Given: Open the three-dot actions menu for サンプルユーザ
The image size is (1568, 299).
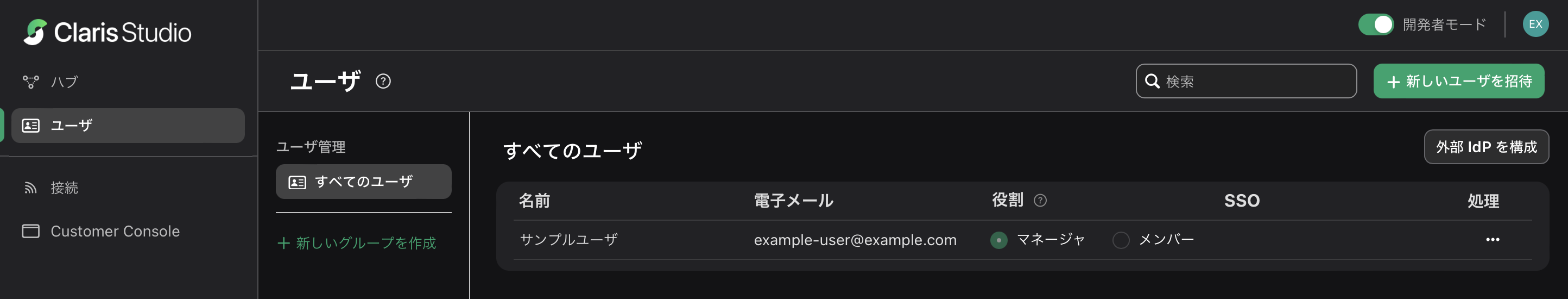Looking at the screenshot, I should click(1493, 240).
